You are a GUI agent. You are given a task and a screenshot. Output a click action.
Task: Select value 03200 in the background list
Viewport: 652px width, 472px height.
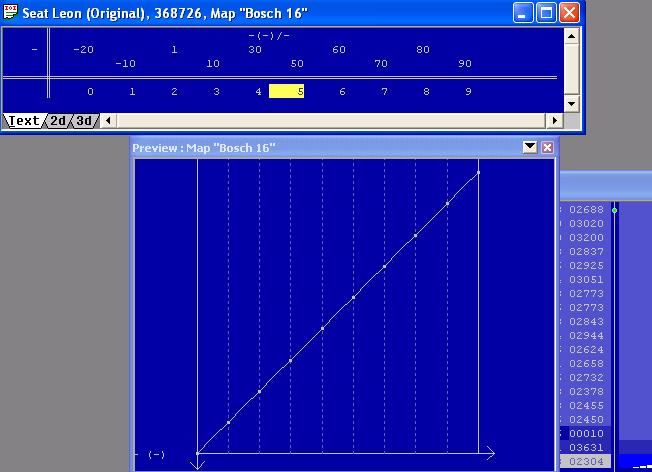tap(586, 237)
